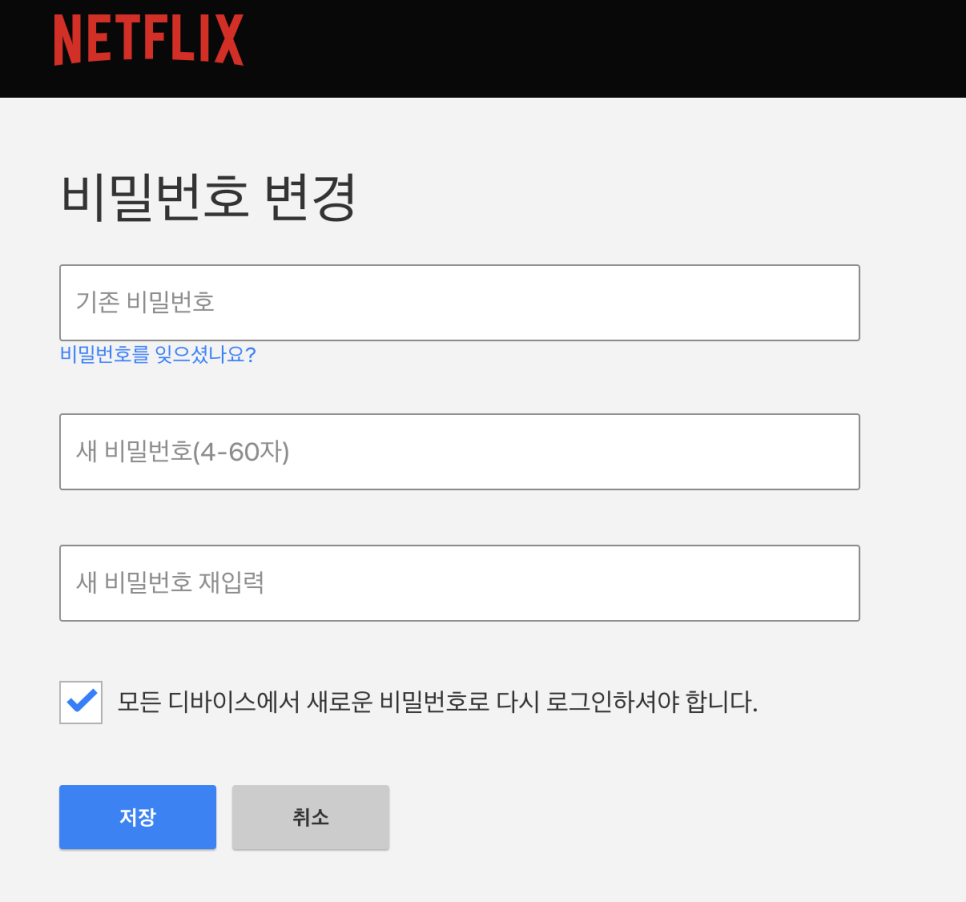
Task: Click the 비밀번호 변경 heading text
Action: [208, 197]
